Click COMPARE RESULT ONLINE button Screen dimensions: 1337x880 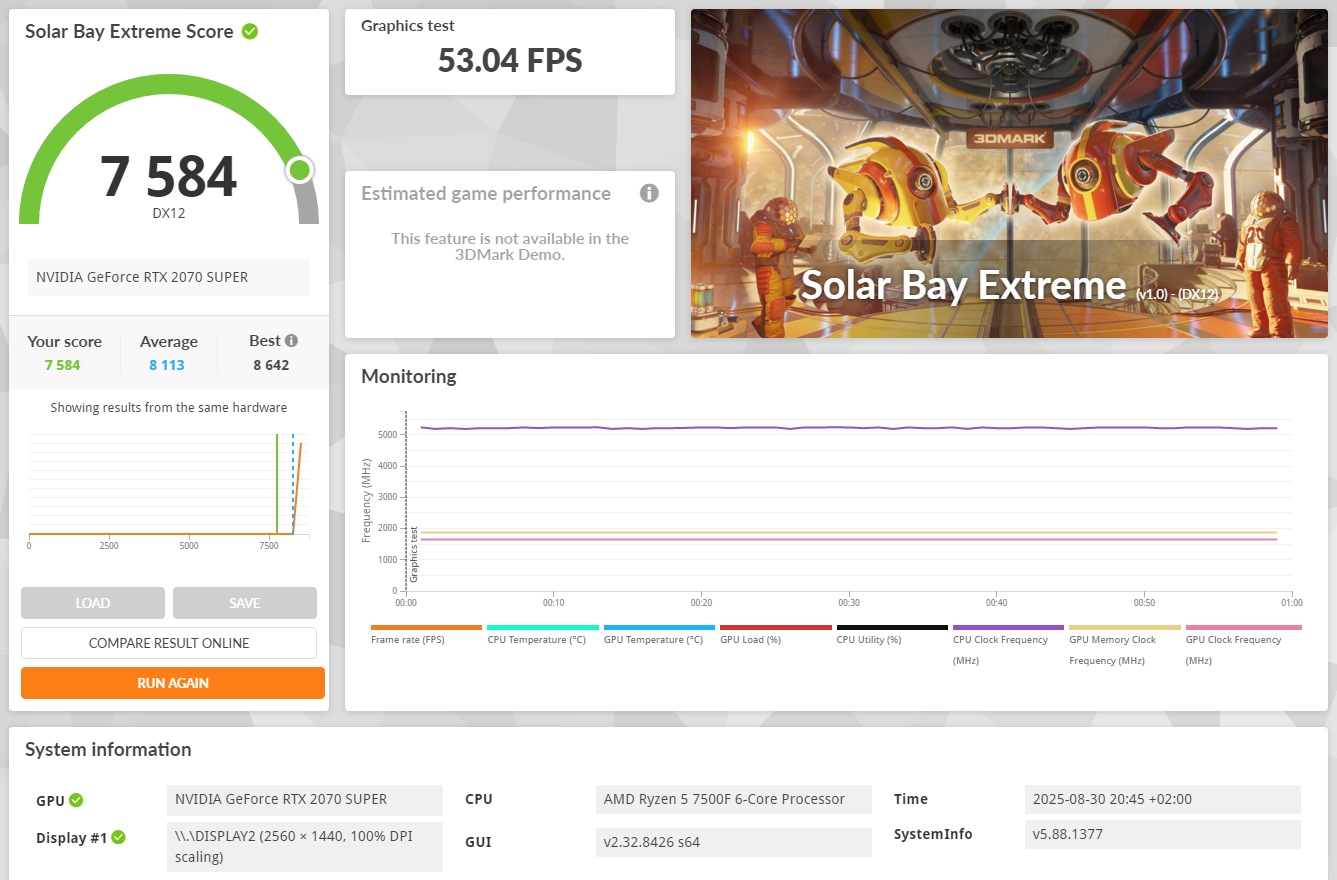click(x=169, y=643)
